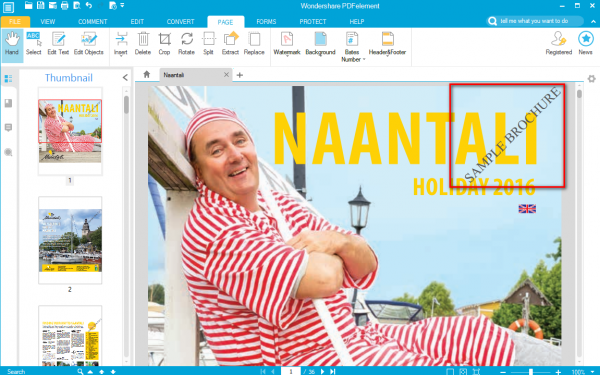Activate the Select text tool
Screen dimensions: 600x375
(34, 45)
